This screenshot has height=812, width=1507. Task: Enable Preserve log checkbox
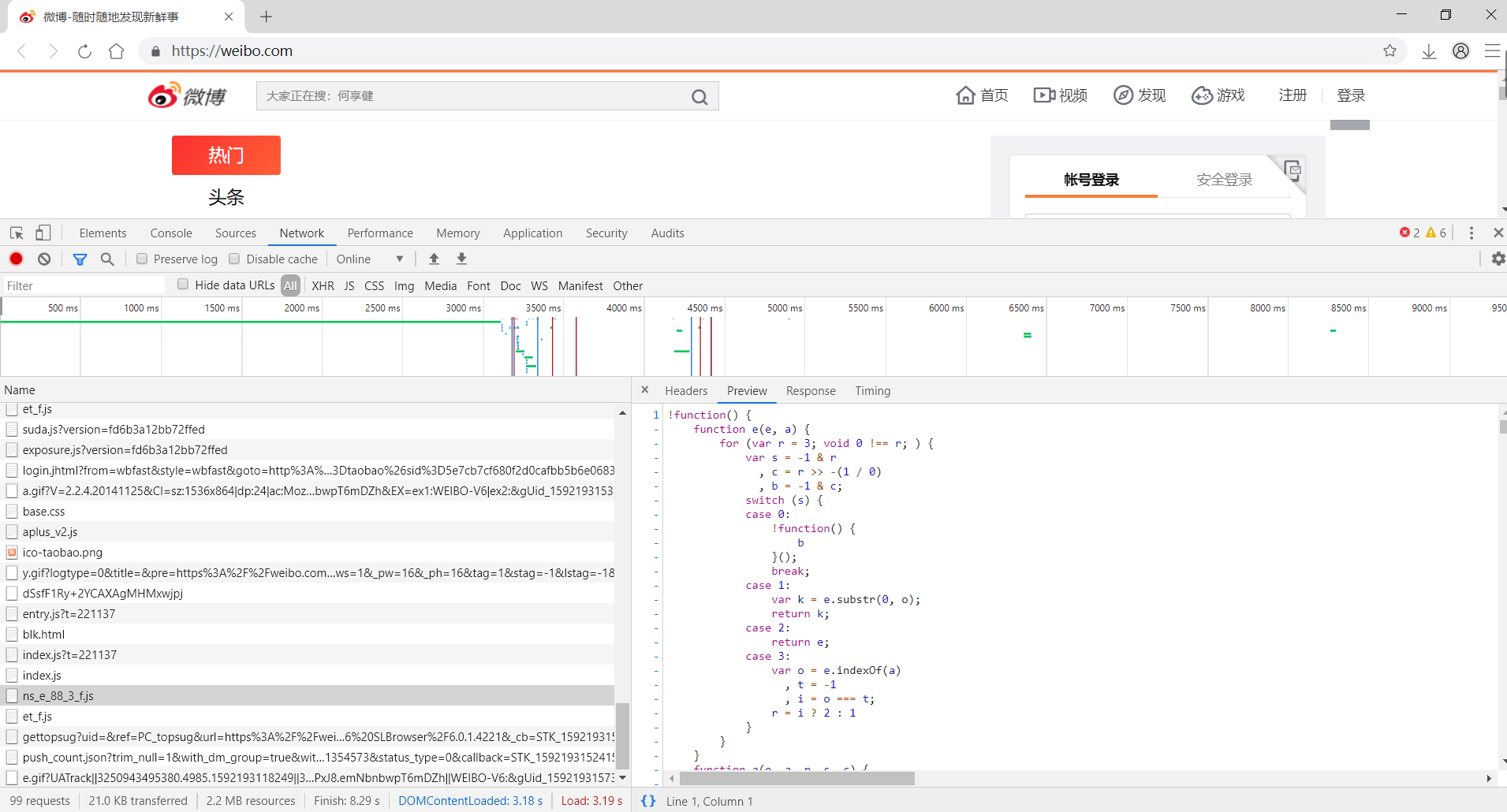tap(142, 259)
